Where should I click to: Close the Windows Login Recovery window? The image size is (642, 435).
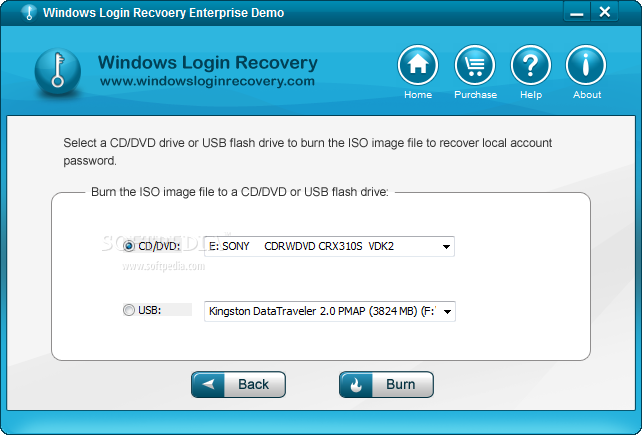(604, 12)
